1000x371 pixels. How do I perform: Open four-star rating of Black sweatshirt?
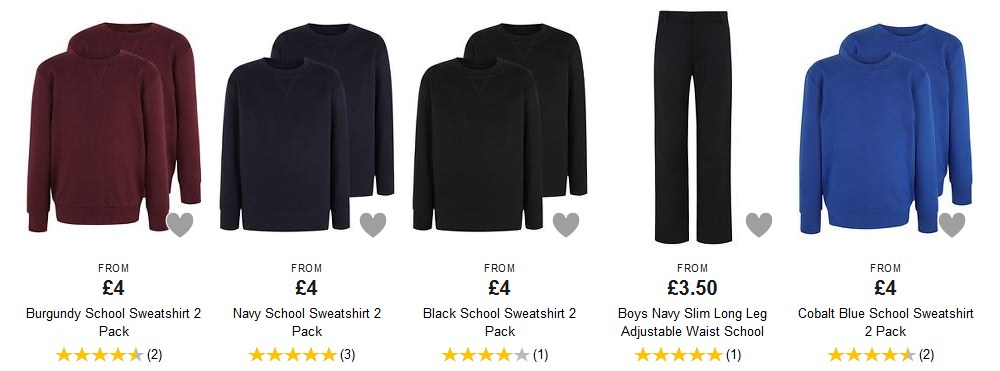click(x=495, y=355)
